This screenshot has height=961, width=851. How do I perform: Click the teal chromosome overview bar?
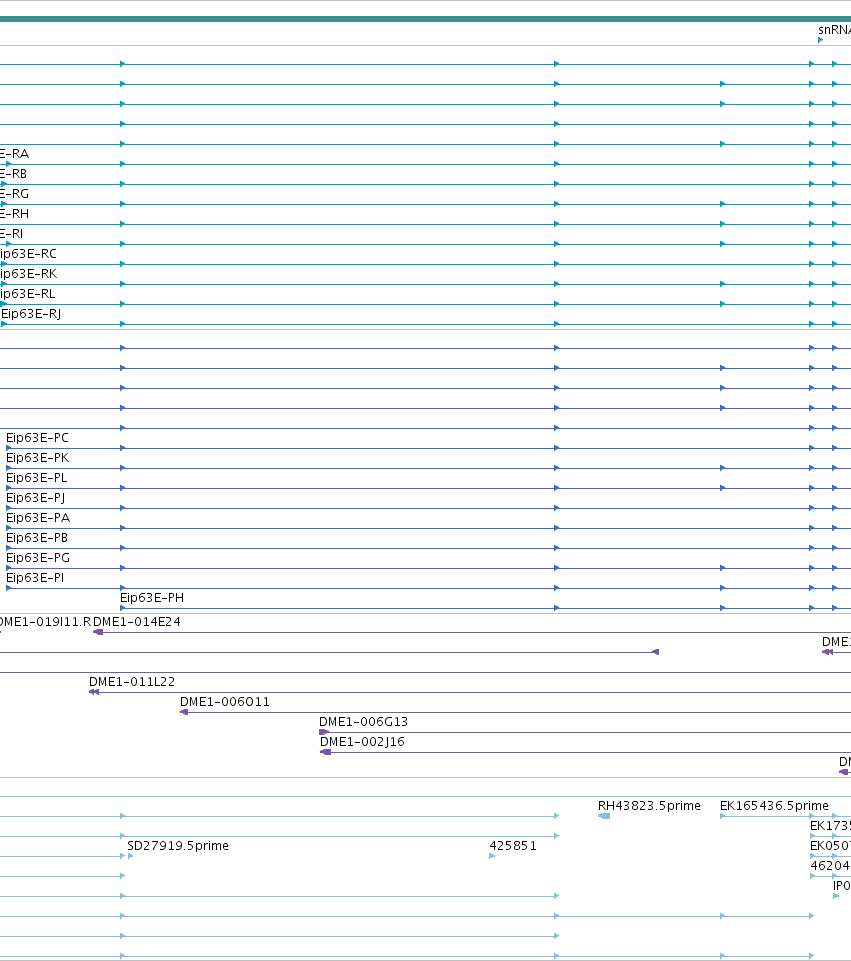coord(425,19)
